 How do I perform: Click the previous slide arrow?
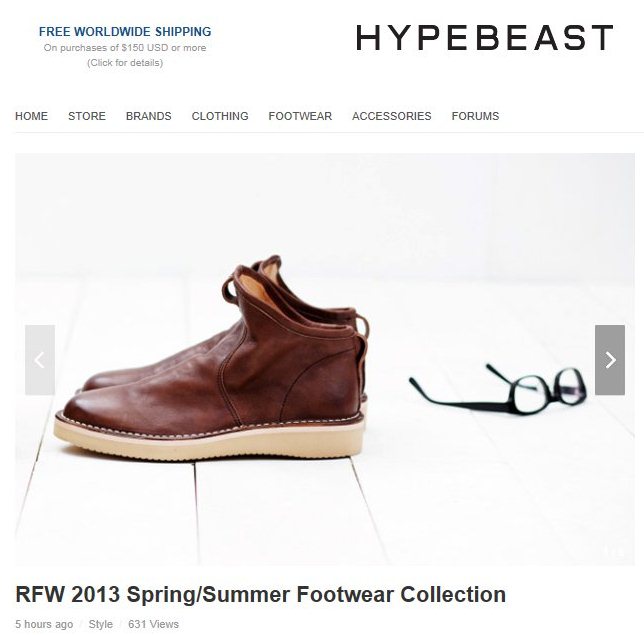40,360
